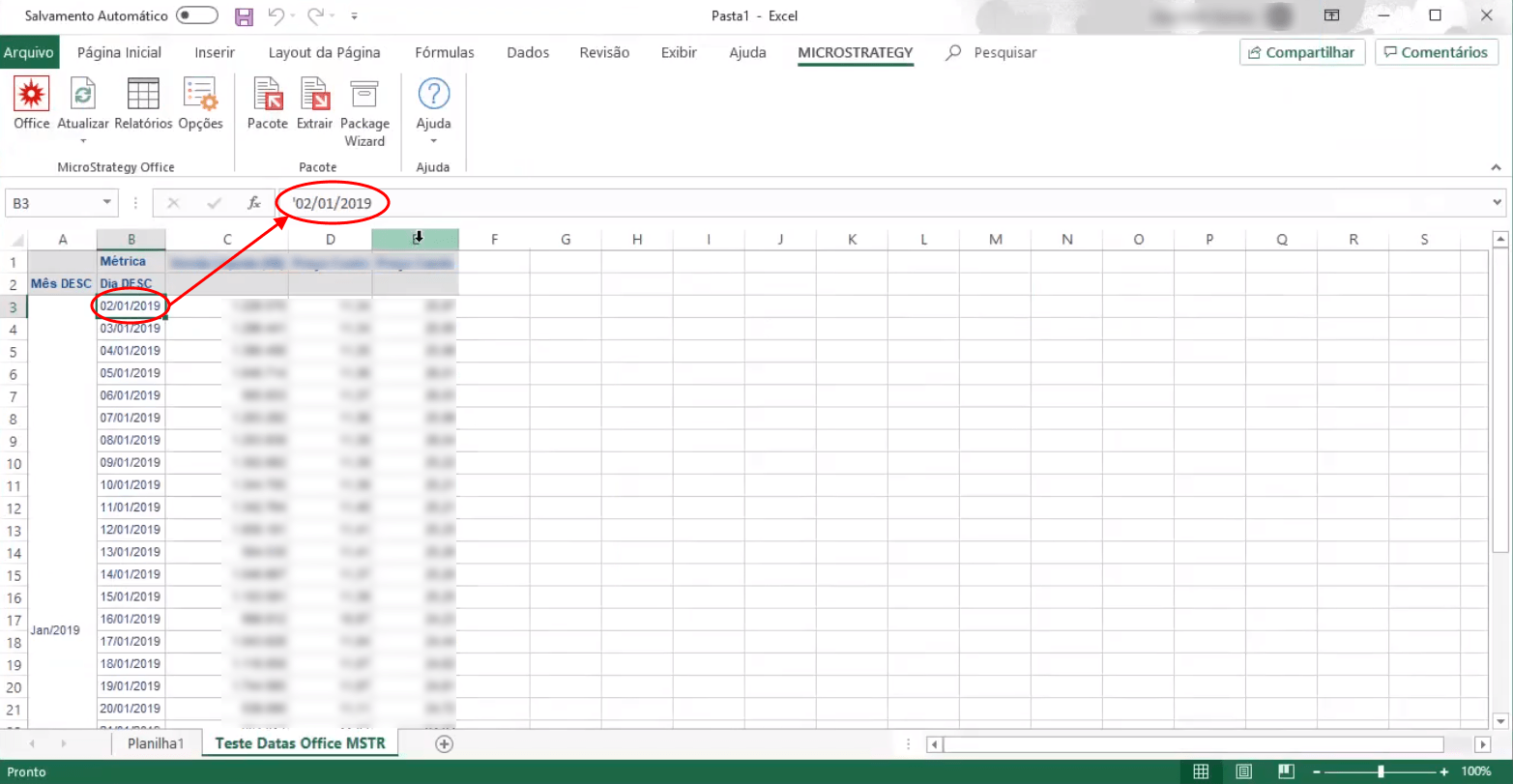Viewport: 1513px width, 784px height.
Task: Click the formula bar input field
Action: click(882, 203)
